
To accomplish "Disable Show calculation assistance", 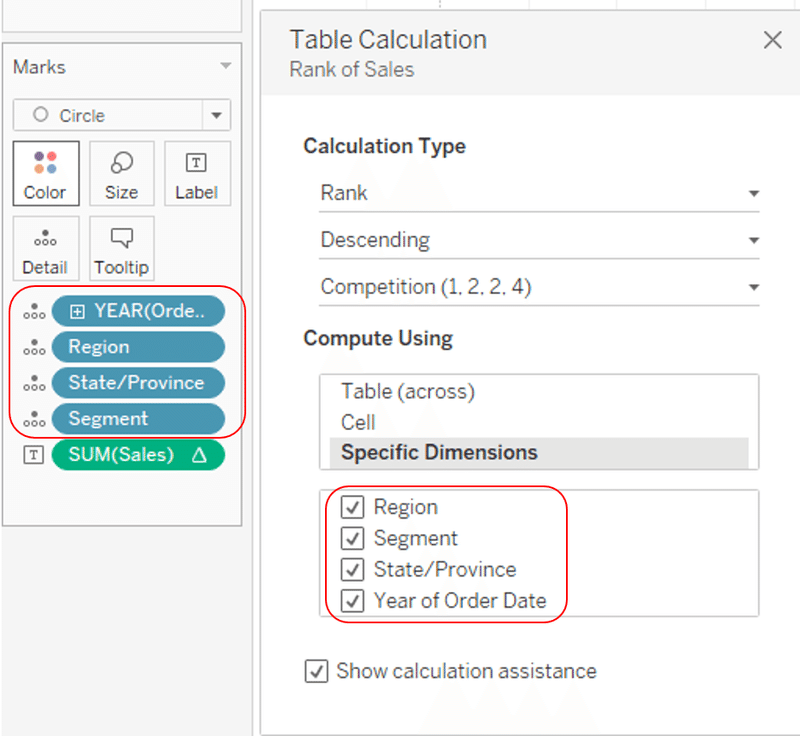I will (x=316, y=671).
